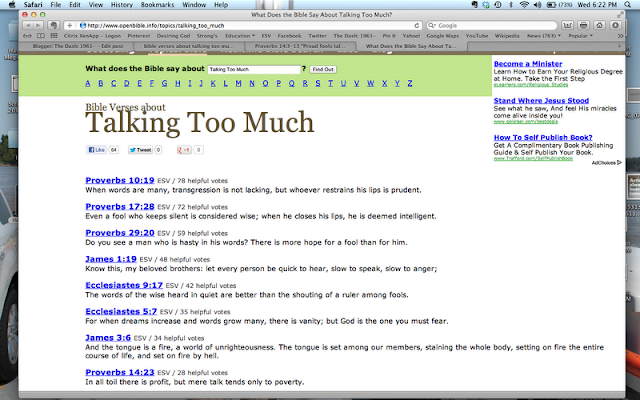Open the letter A topic index
The width and height of the screenshot is (640, 400).
point(88,83)
